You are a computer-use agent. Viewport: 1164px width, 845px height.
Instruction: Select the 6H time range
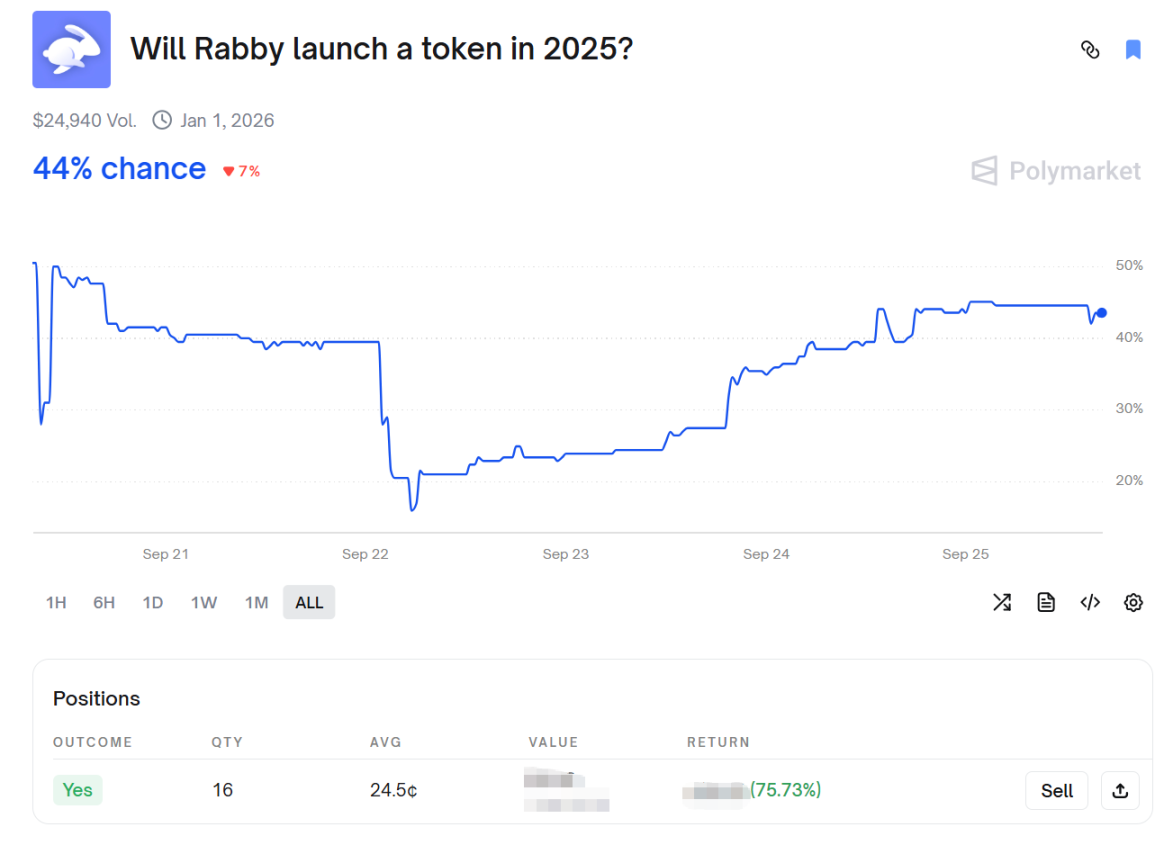click(104, 602)
